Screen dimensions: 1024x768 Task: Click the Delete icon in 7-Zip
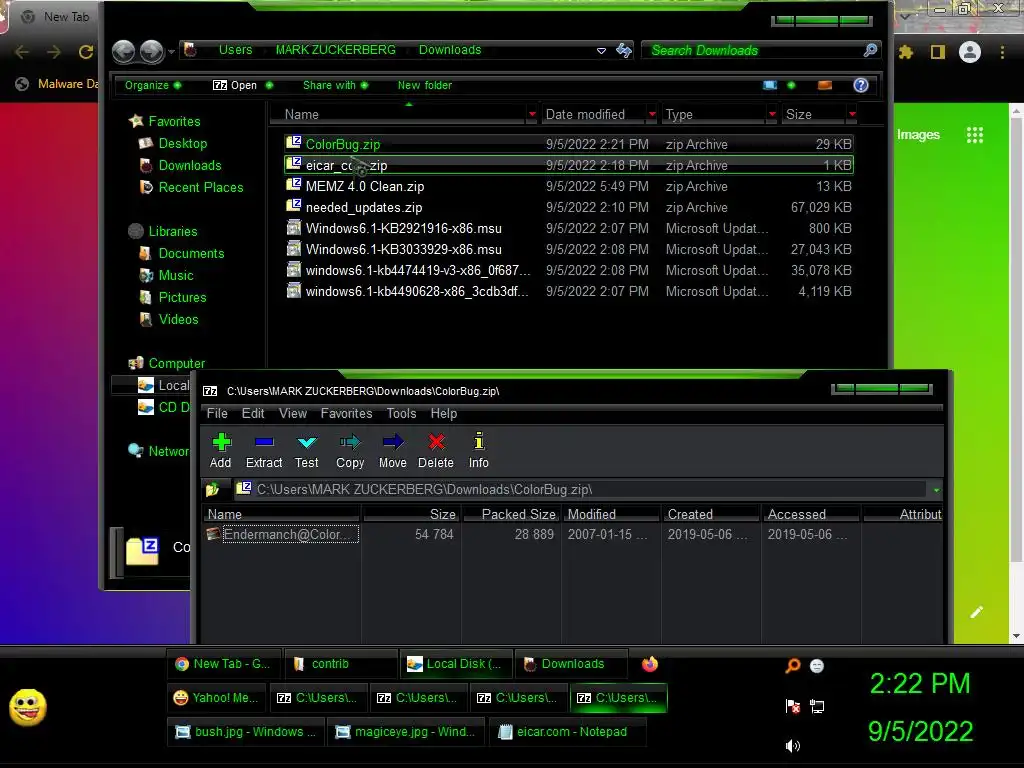pyautogui.click(x=436, y=442)
